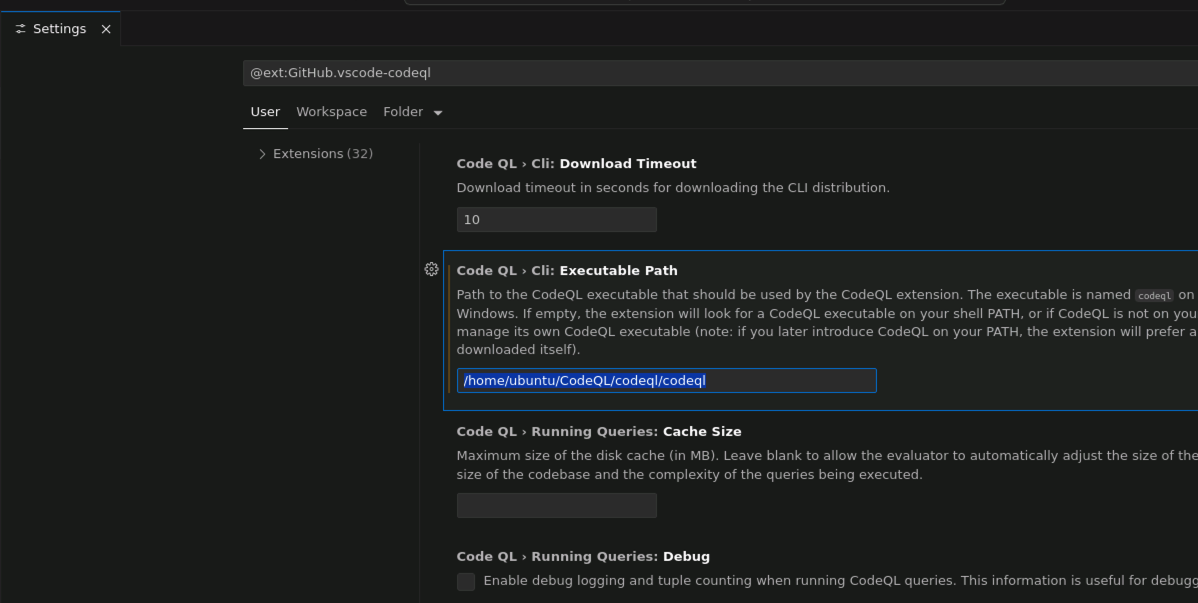Switch to the Workspace settings scope
The height and width of the screenshot is (603, 1198).
[x=332, y=112]
